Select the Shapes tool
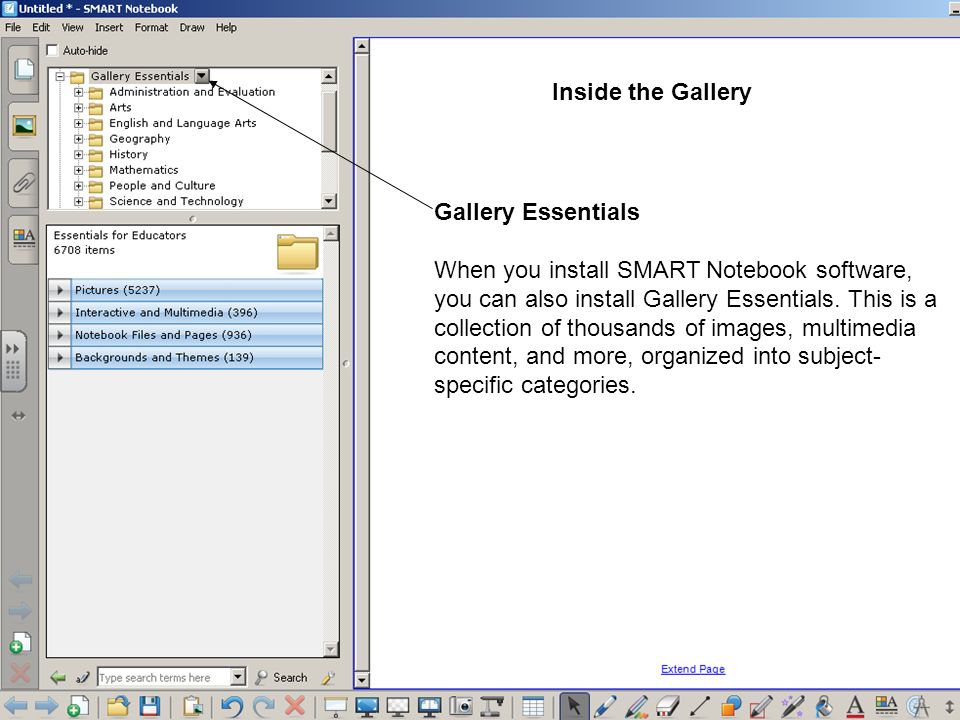 [x=730, y=707]
